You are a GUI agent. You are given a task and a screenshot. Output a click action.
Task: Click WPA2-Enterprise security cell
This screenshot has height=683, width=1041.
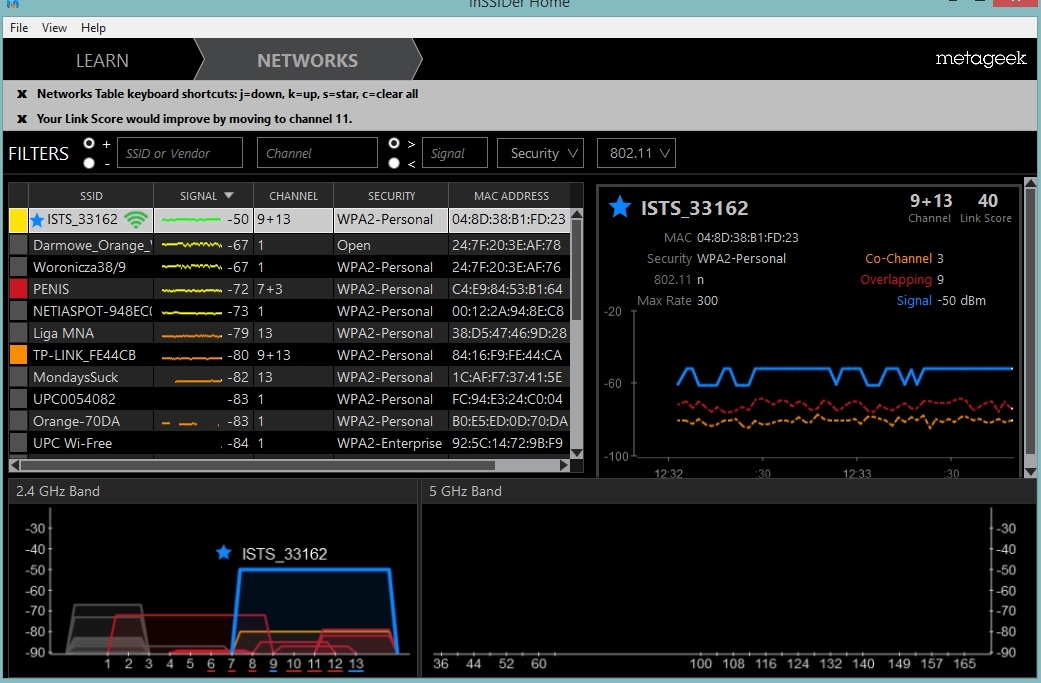(389, 443)
